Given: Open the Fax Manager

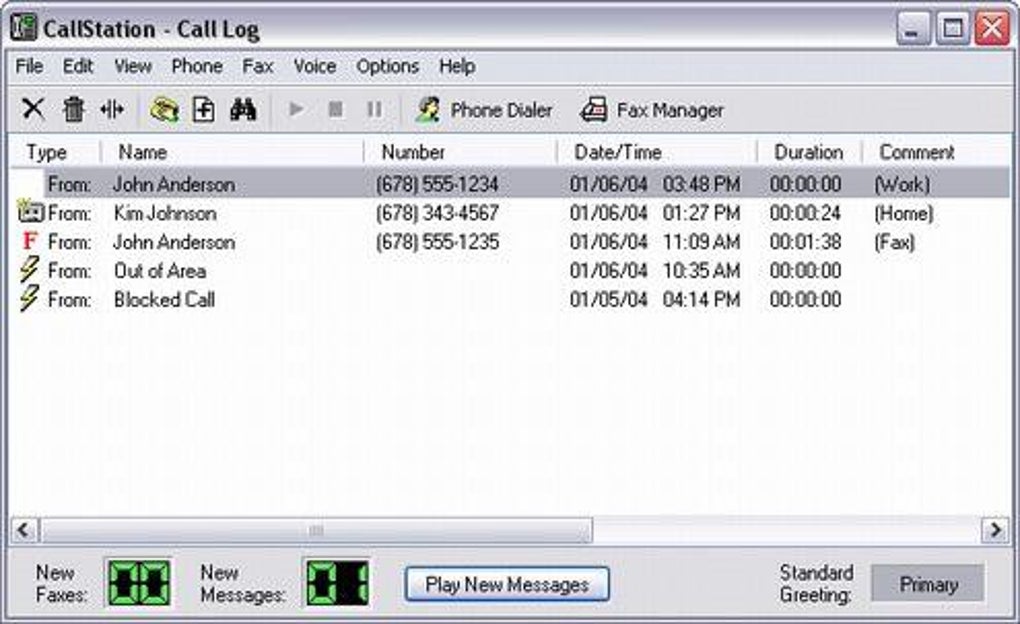Looking at the screenshot, I should [651, 110].
